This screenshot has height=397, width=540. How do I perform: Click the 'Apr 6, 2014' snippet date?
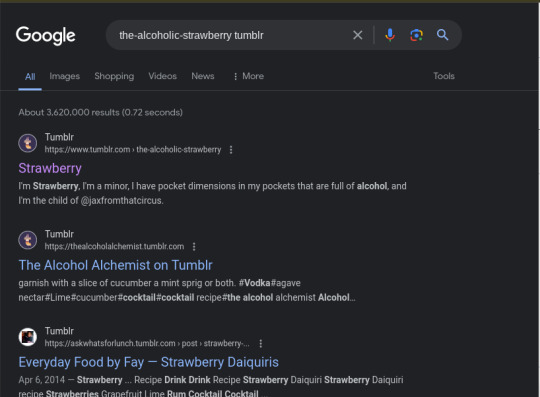[42, 380]
